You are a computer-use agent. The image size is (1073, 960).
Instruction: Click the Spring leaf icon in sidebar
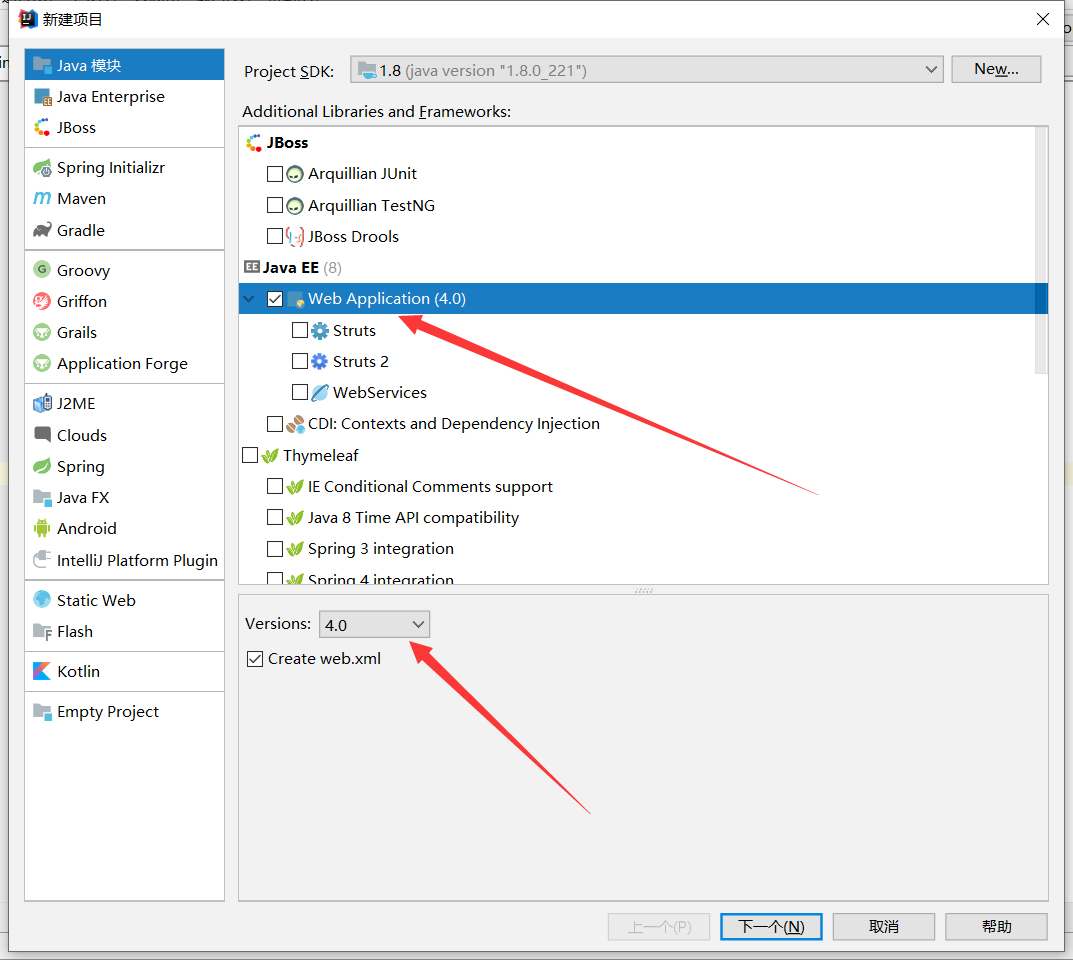[x=42, y=466]
